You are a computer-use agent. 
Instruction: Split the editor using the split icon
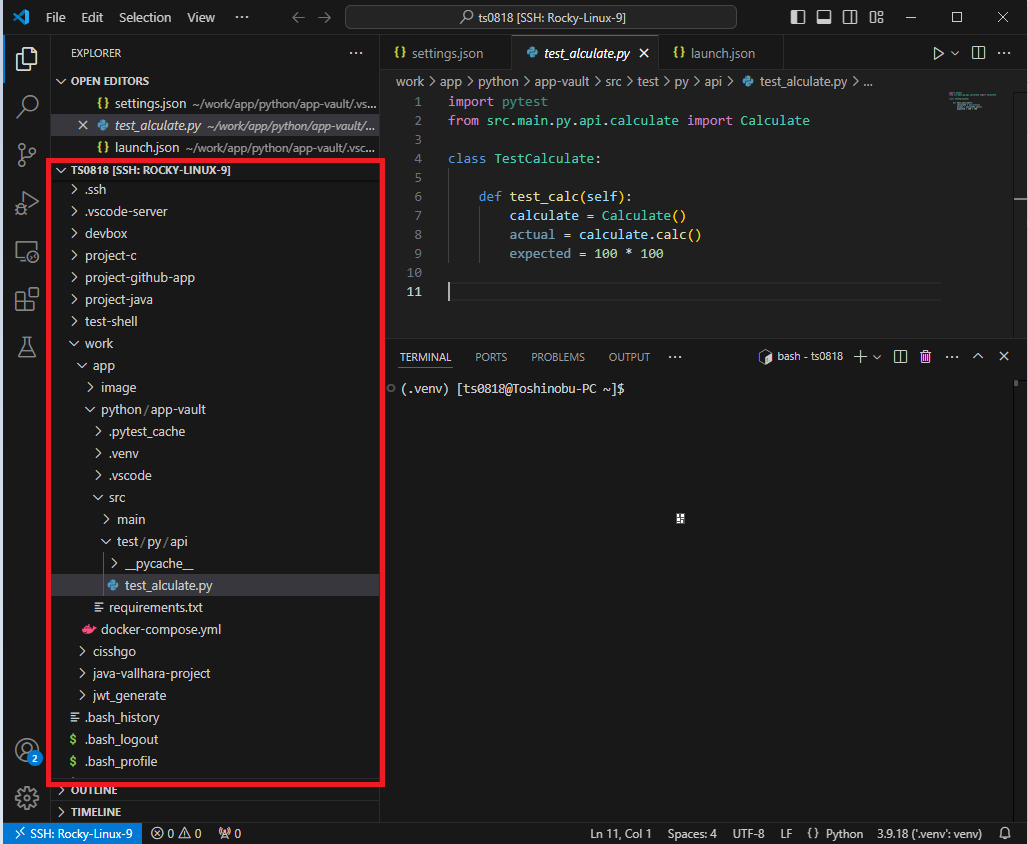[977, 53]
